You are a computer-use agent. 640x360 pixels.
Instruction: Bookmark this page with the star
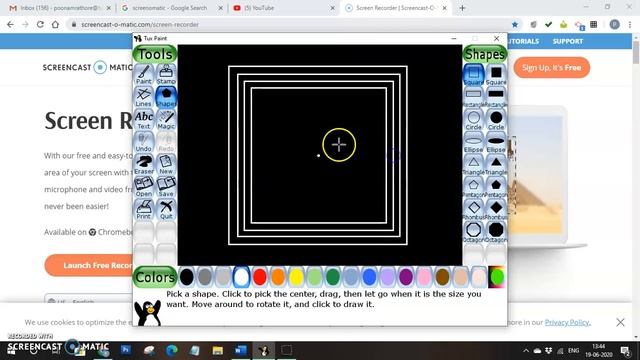coord(515,24)
